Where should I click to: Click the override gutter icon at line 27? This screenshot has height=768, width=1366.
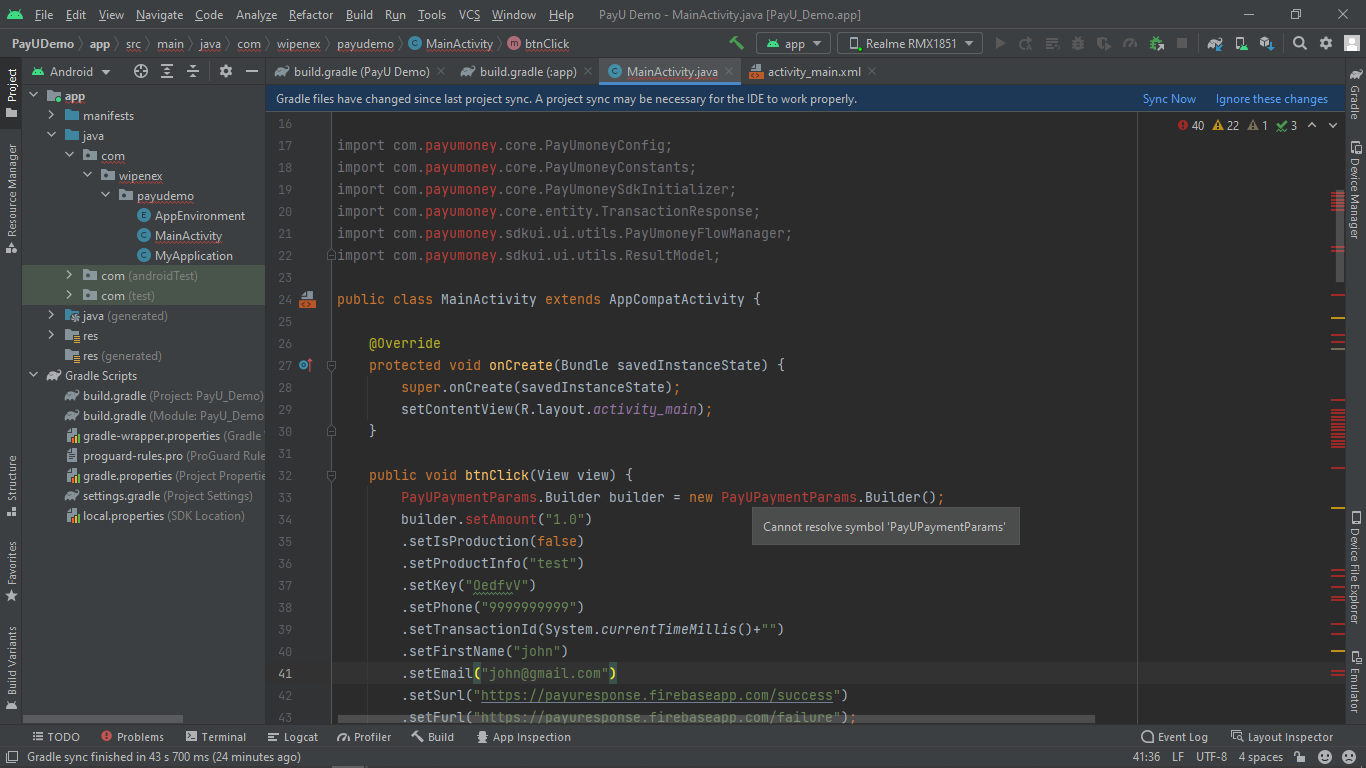(x=306, y=365)
